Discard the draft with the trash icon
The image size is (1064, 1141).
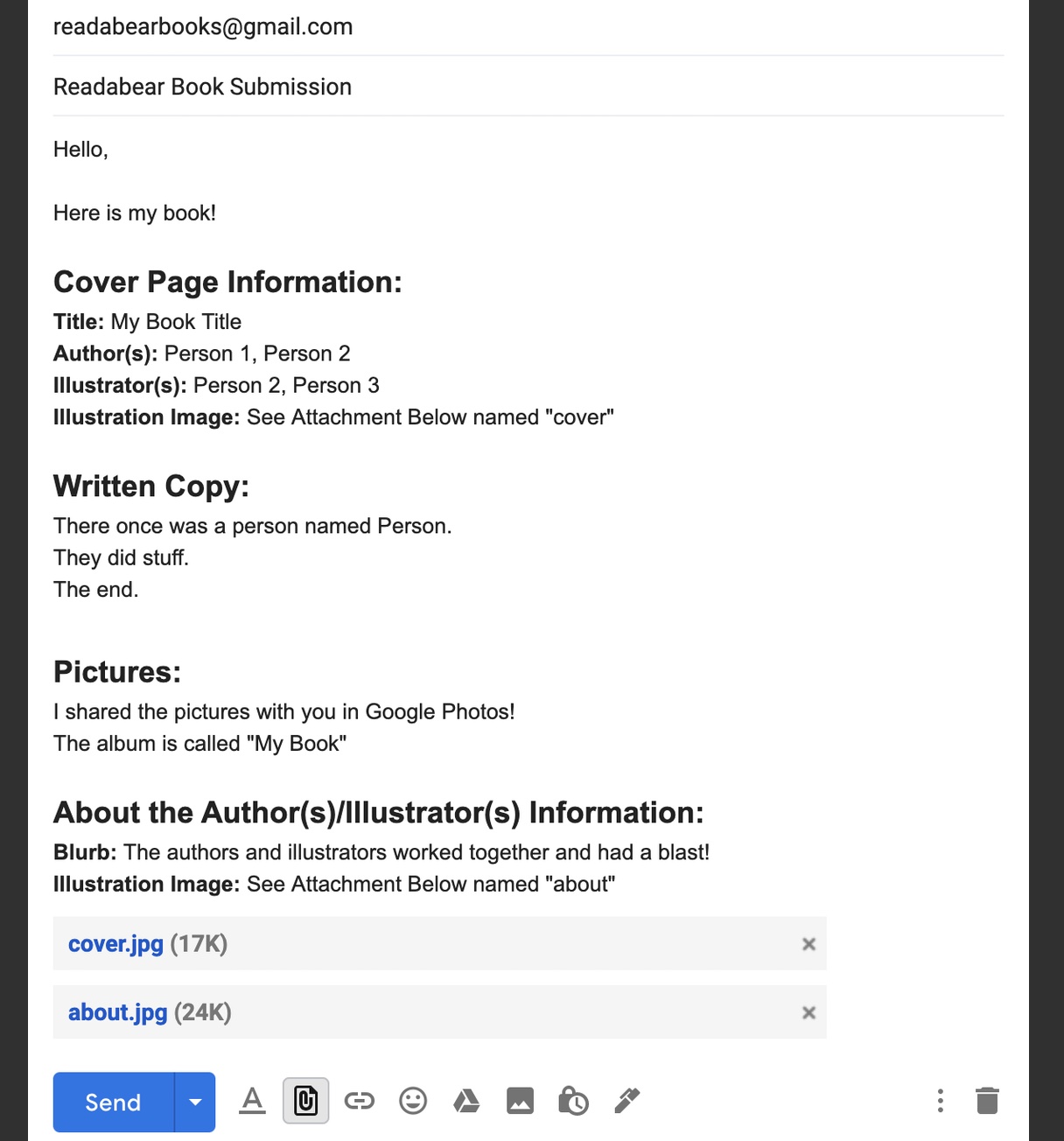(987, 1101)
